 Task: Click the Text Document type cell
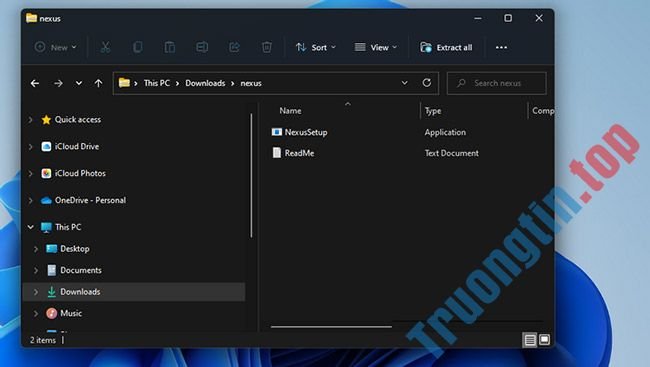[451, 153]
